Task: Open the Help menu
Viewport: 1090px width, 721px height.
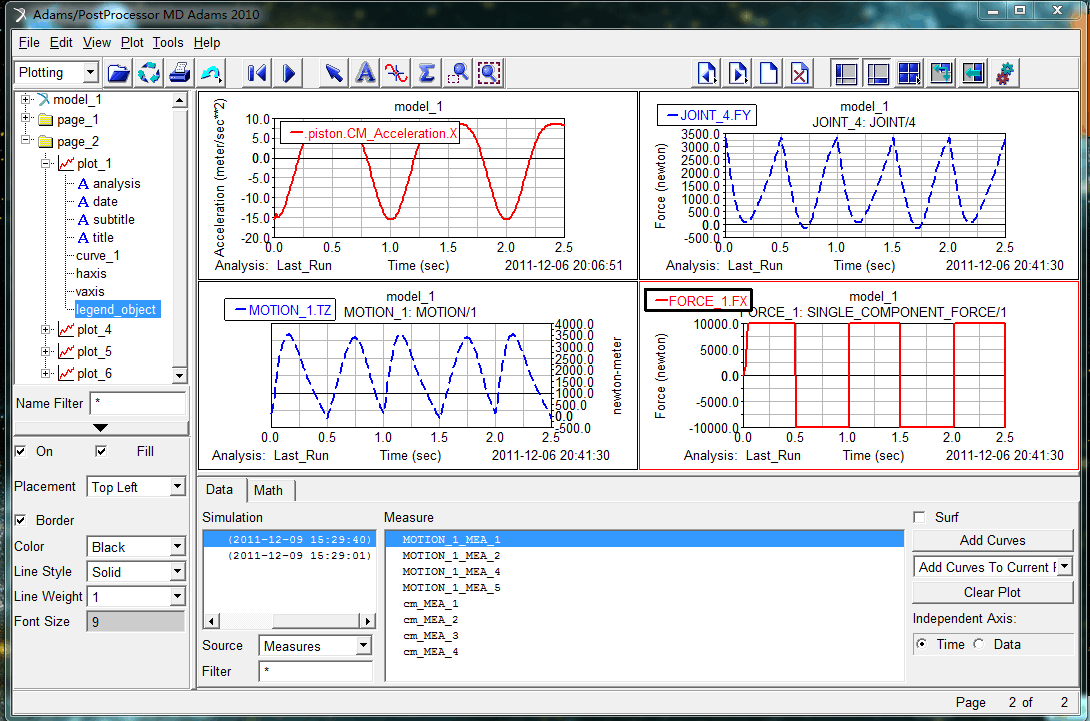Action: [206, 42]
